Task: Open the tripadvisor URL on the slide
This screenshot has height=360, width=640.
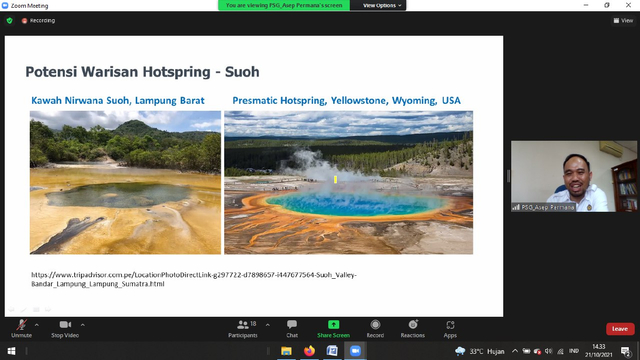Action: tap(194, 279)
